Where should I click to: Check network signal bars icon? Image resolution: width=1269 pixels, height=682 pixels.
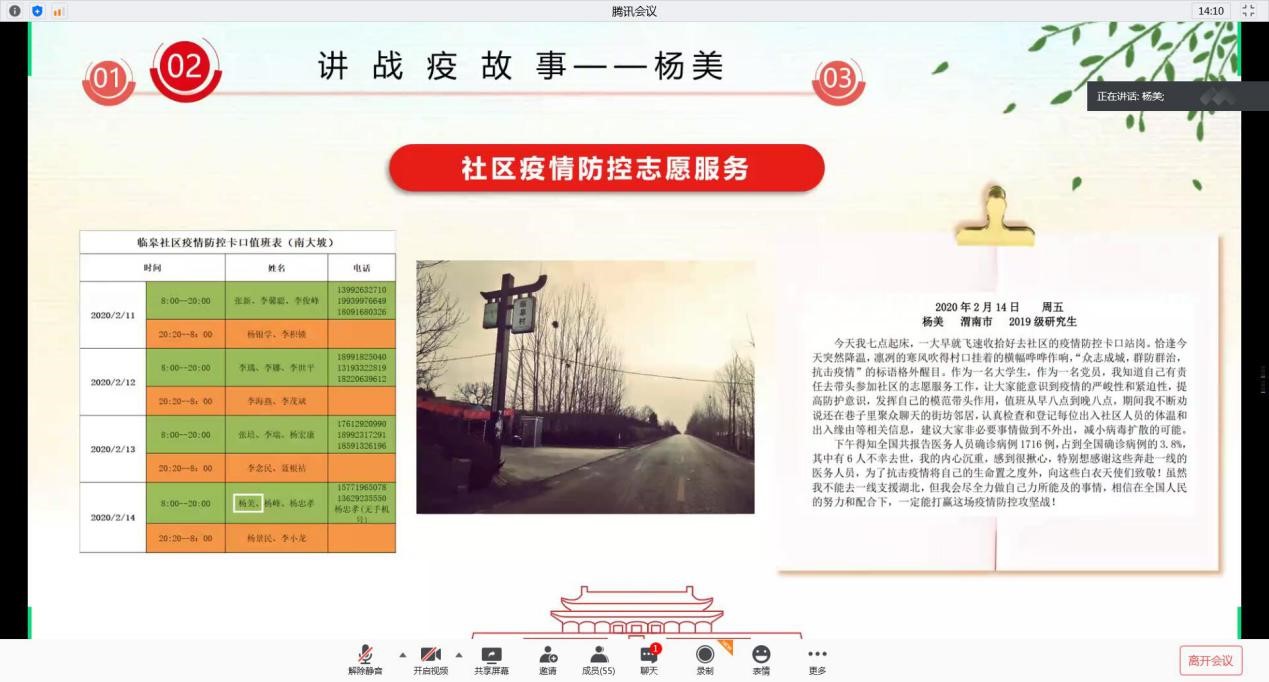pos(57,11)
